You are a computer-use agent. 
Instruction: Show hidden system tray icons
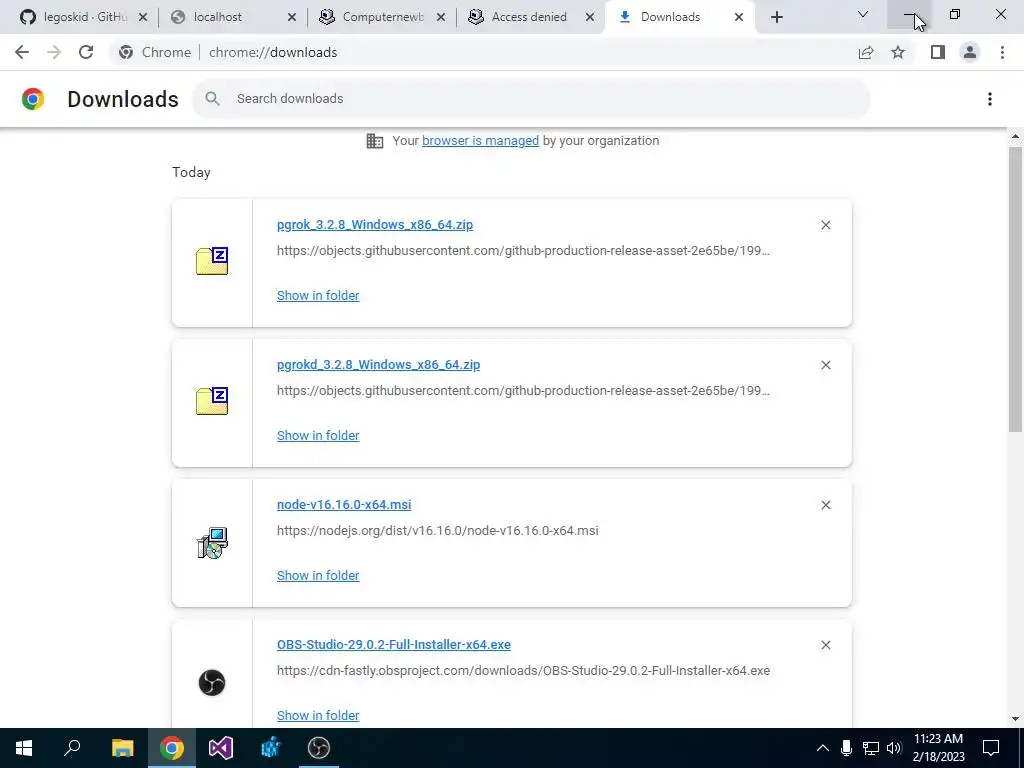[823, 748]
